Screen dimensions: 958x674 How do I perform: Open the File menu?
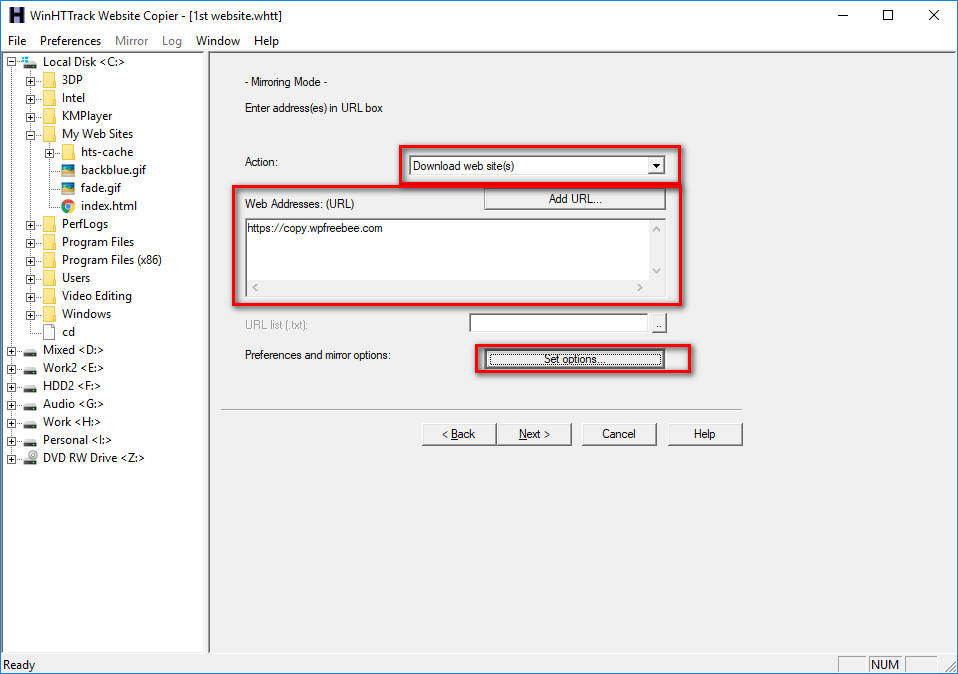(17, 41)
